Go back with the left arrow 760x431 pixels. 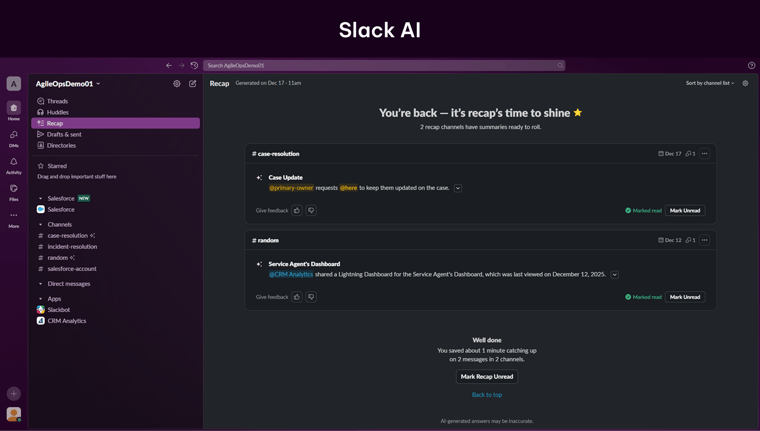coord(169,65)
